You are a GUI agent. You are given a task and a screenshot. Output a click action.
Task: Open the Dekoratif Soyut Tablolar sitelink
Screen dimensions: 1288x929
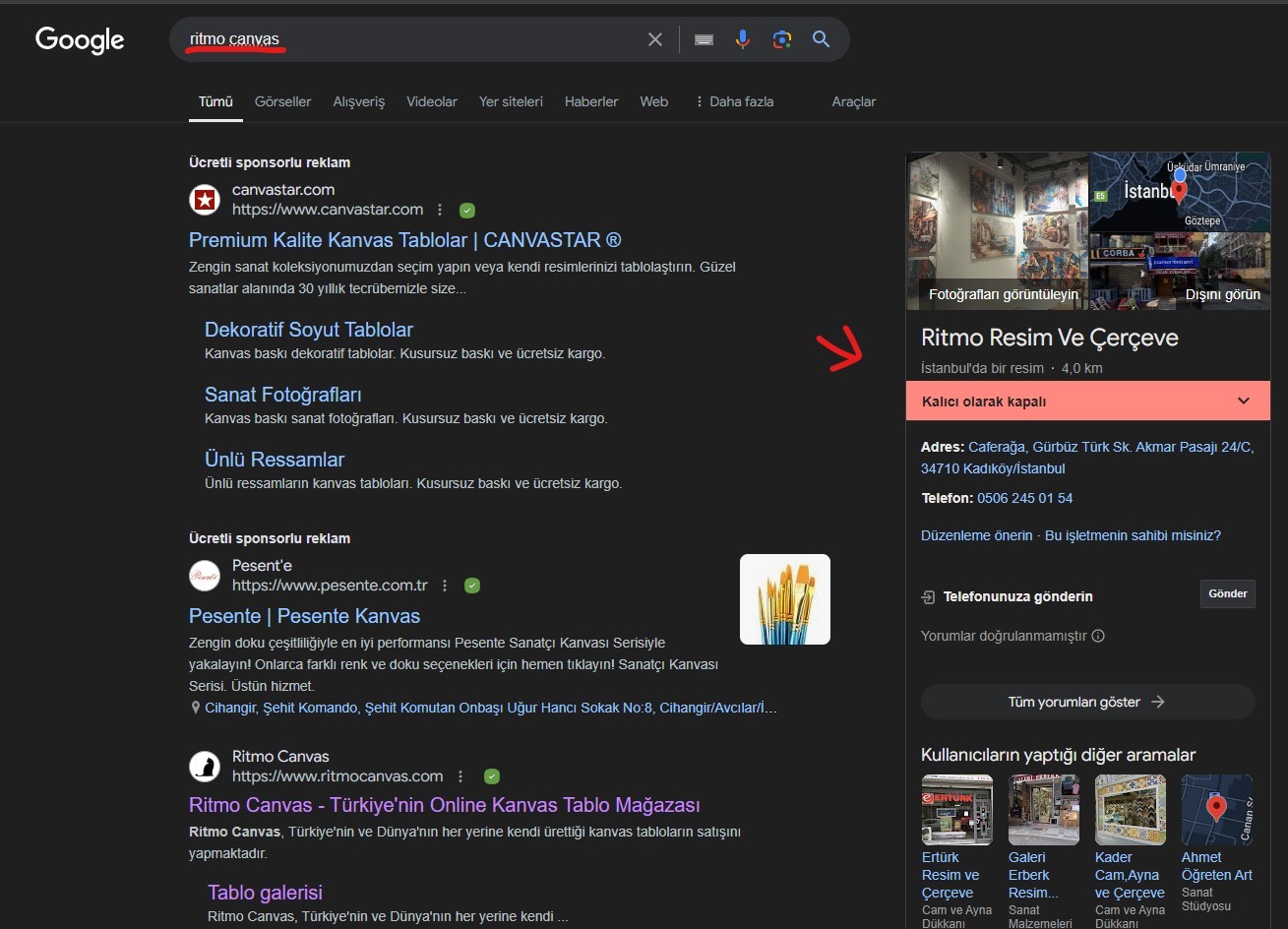(x=309, y=330)
